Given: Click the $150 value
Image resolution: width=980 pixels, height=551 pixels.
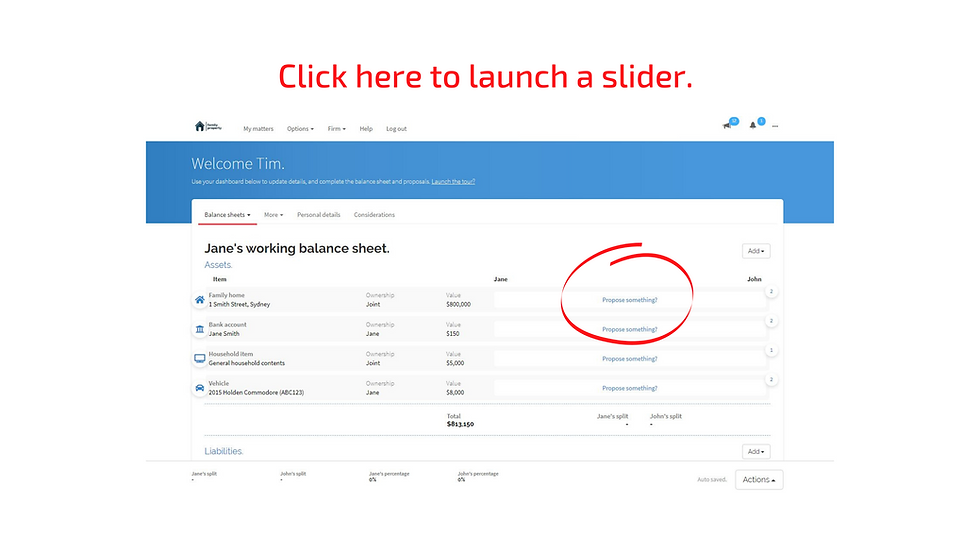Looking at the screenshot, I should 452,334.
